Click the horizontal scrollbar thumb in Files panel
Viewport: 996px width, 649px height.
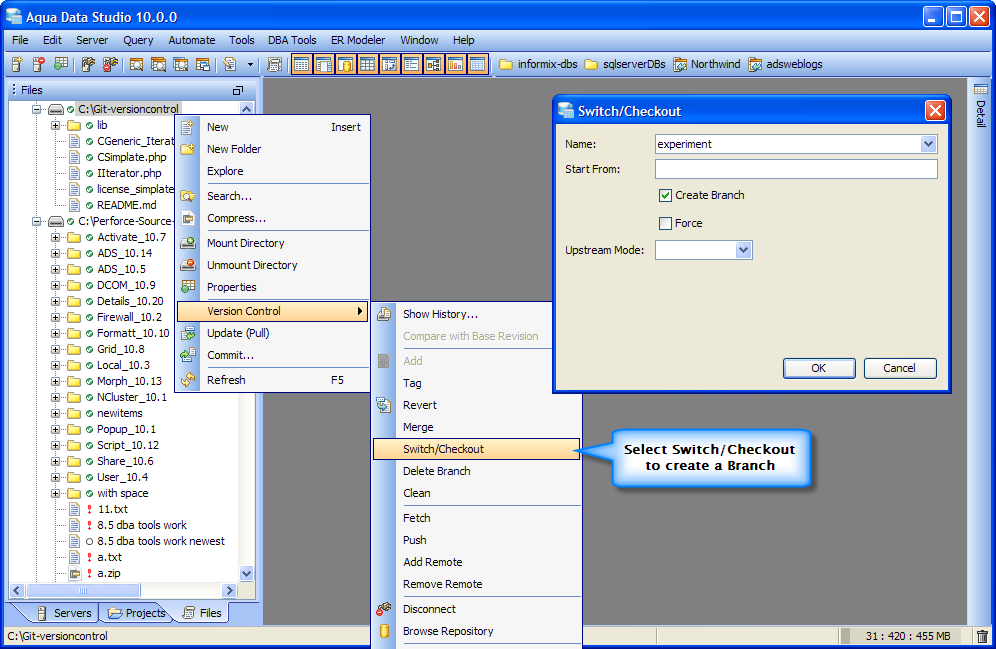(x=83, y=591)
